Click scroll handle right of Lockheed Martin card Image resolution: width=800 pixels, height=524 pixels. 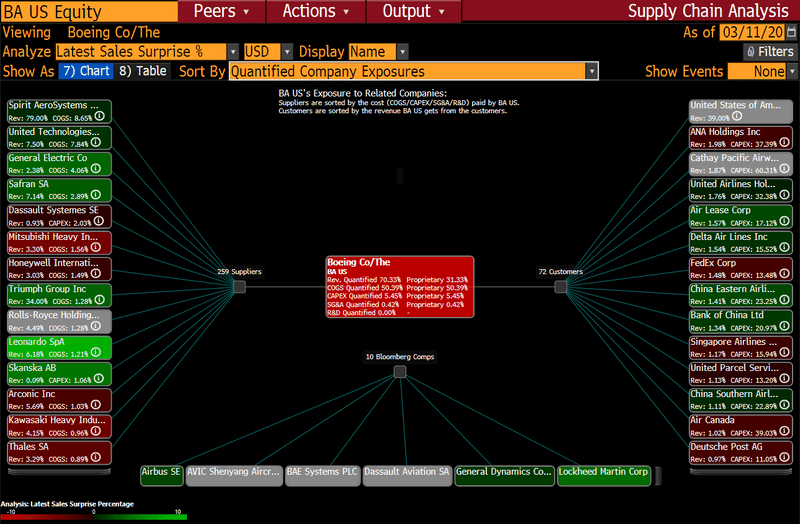[x=658, y=476]
